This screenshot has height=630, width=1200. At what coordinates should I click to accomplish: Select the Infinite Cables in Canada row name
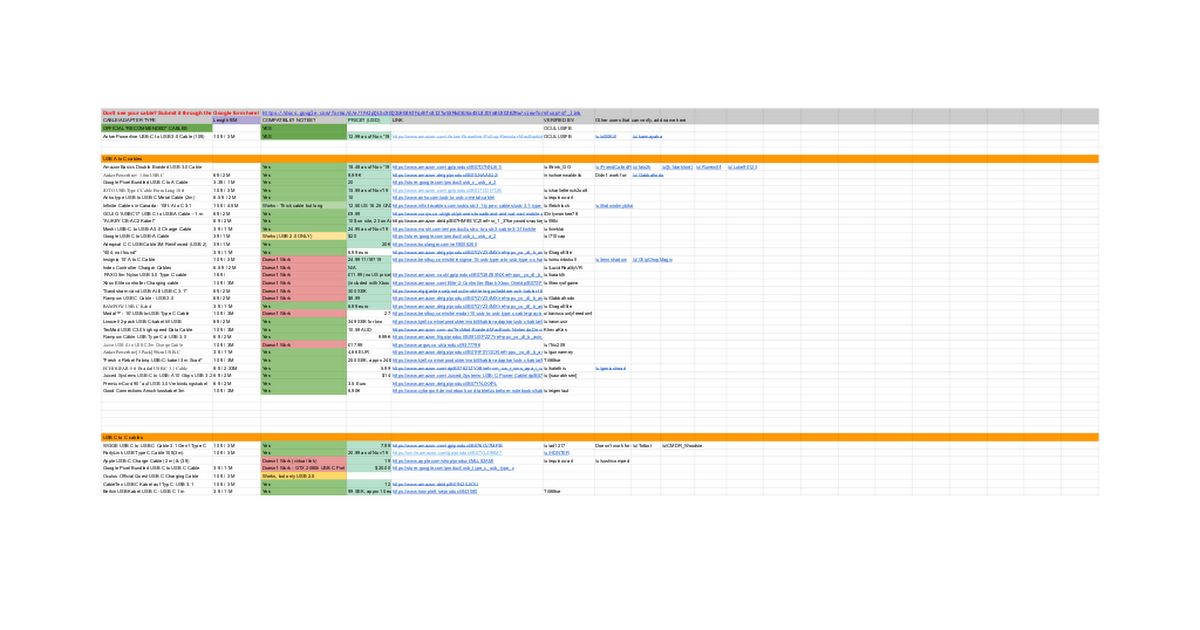156,206
